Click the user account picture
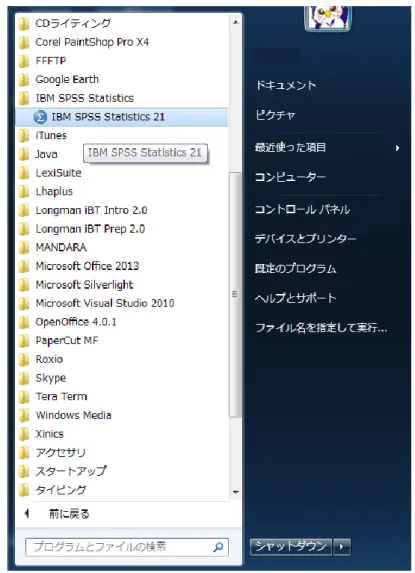Image resolution: width=415 pixels, height=573 pixels. pyautogui.click(x=328, y=18)
